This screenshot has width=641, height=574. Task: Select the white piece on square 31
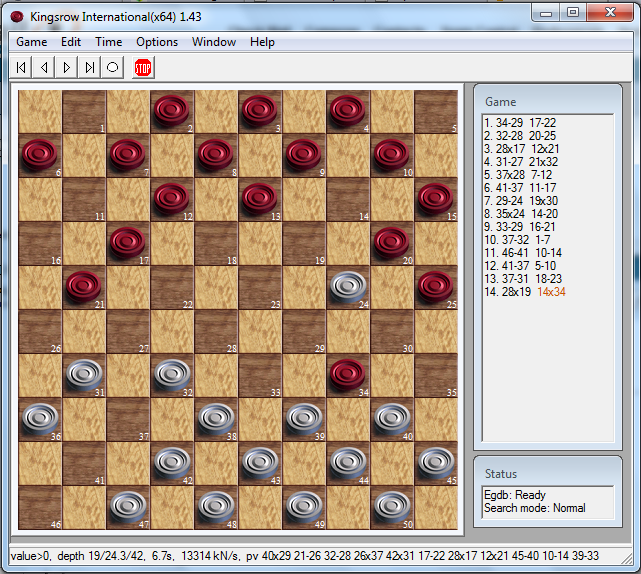click(84, 374)
